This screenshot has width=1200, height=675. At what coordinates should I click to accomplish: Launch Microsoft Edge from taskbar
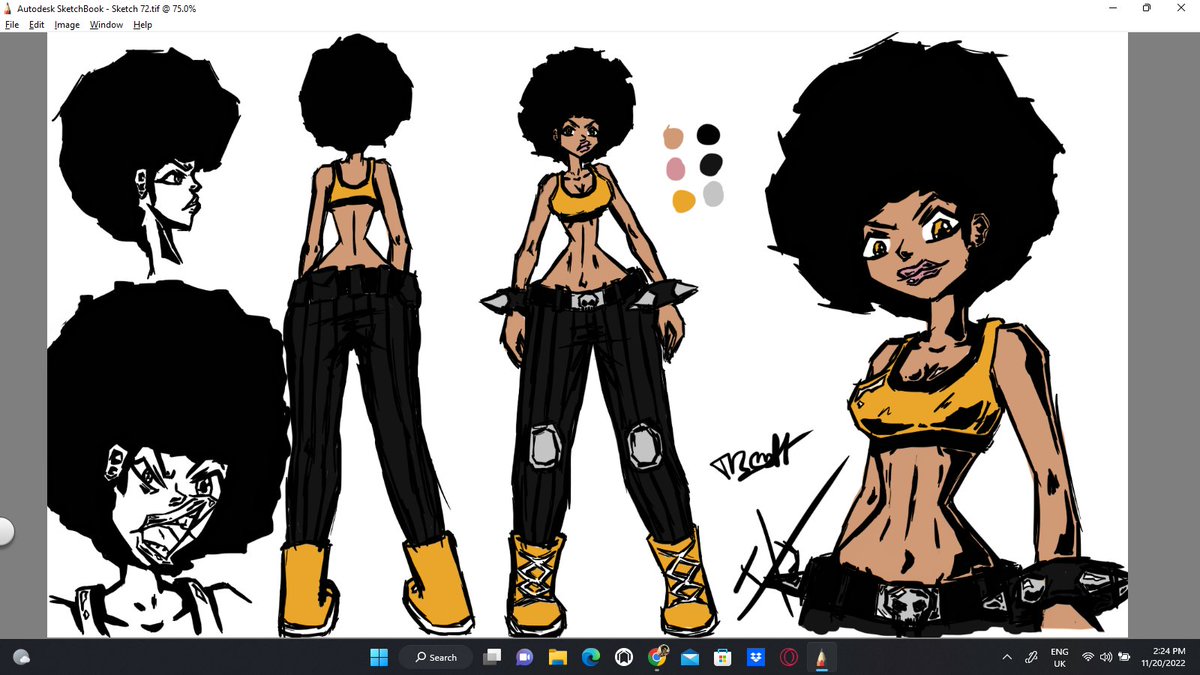tap(591, 657)
